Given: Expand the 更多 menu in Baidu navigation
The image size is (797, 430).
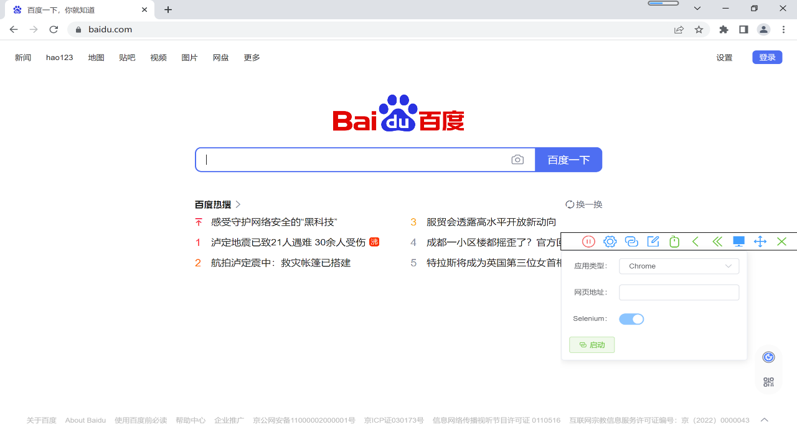Looking at the screenshot, I should pyautogui.click(x=251, y=58).
